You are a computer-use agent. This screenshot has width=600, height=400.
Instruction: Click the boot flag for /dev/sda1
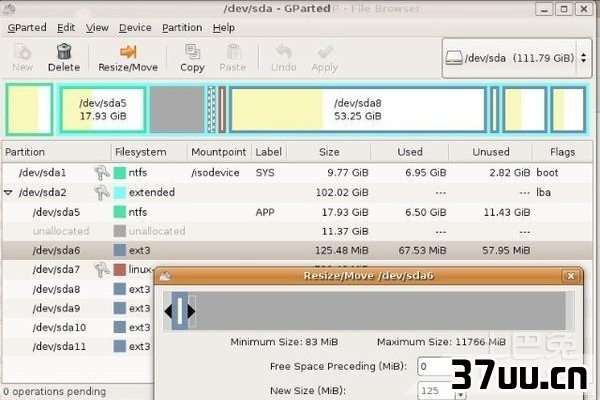pyautogui.click(x=547, y=173)
